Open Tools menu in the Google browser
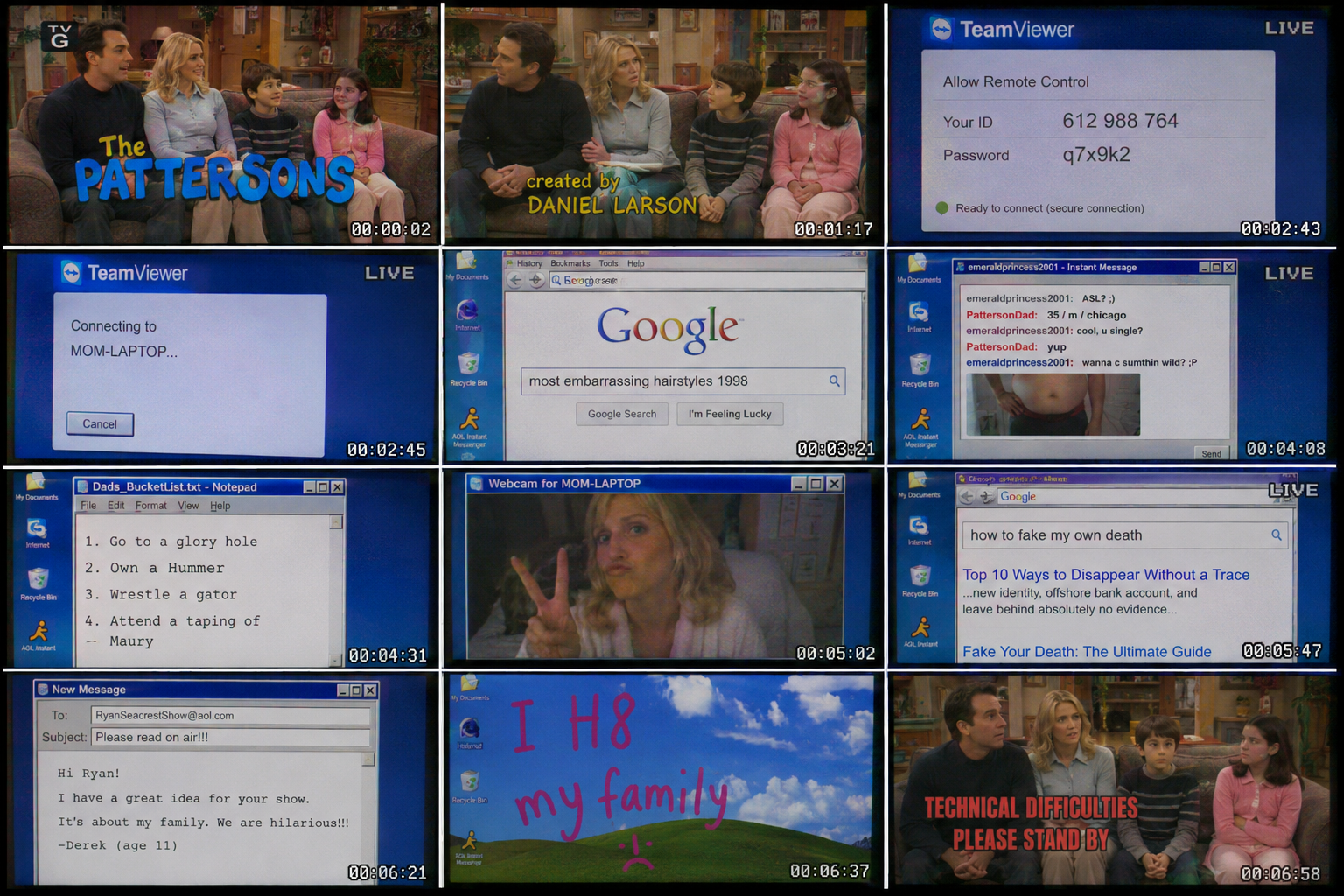This screenshot has width=1344, height=896. point(608,263)
